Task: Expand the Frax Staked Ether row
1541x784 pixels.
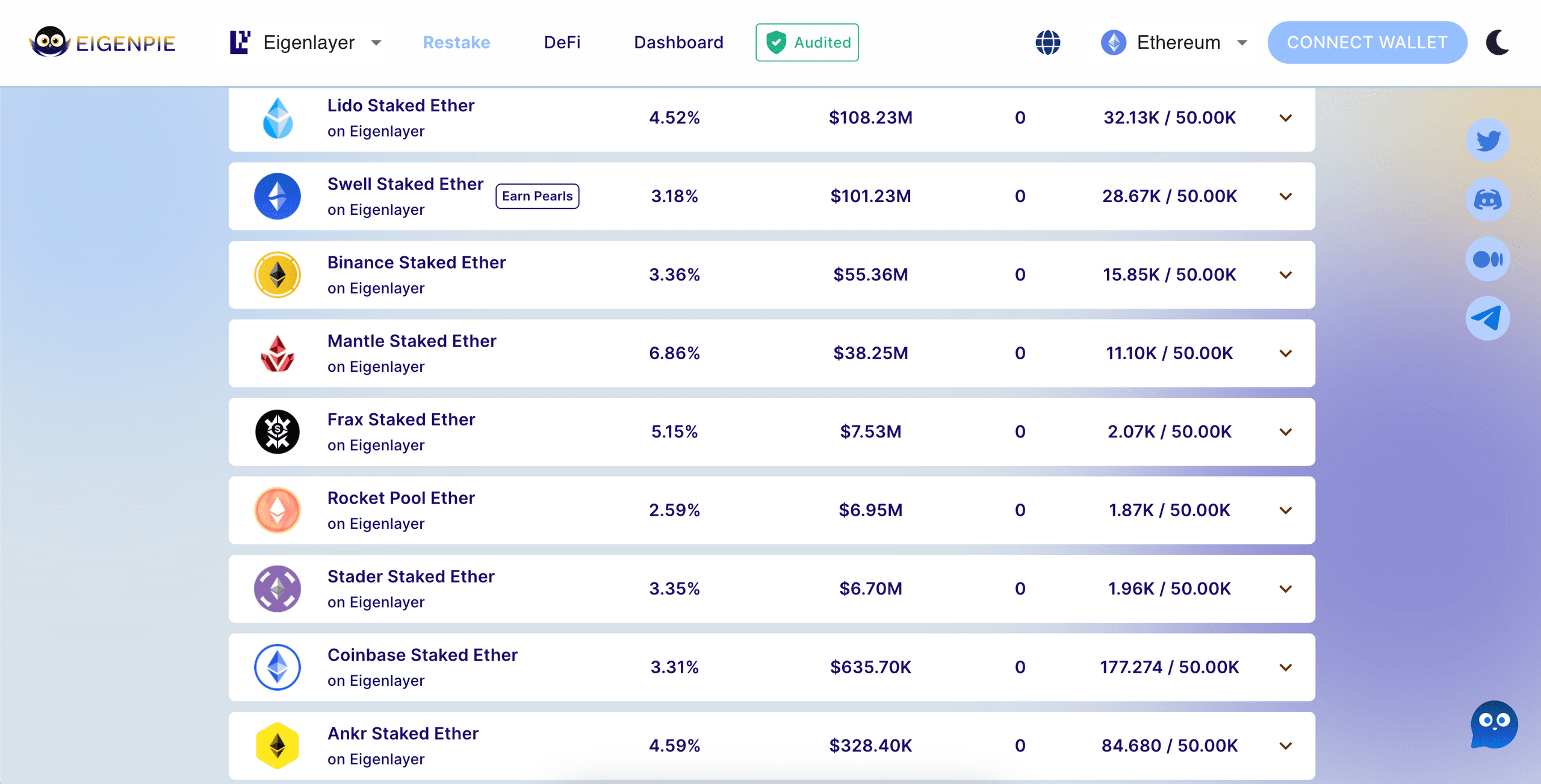Action: [1286, 432]
